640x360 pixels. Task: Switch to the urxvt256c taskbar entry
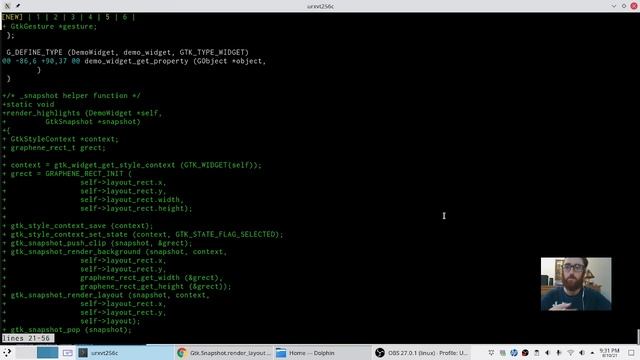(125, 353)
